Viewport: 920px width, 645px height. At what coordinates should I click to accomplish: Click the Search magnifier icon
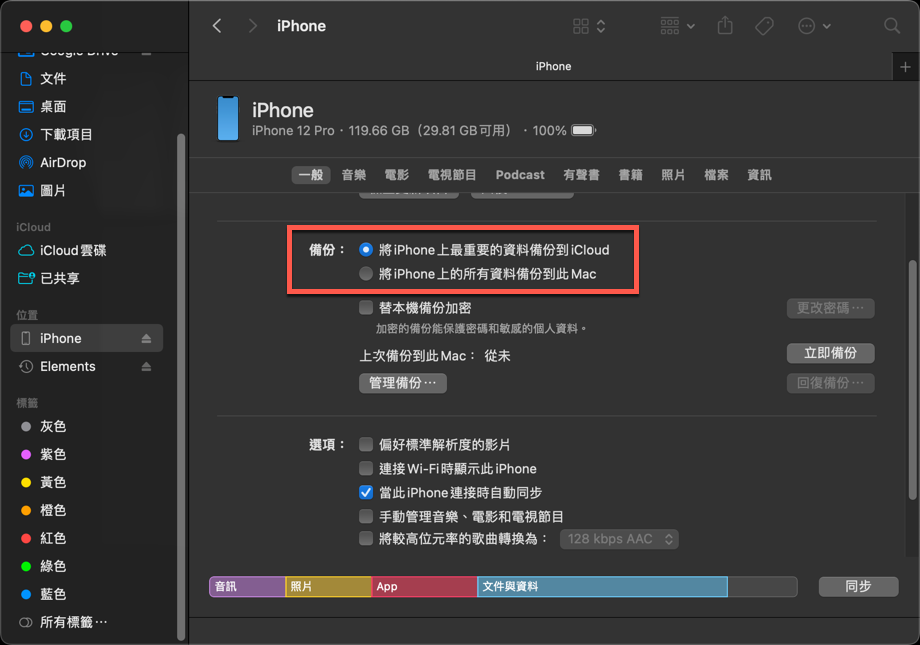tap(892, 26)
